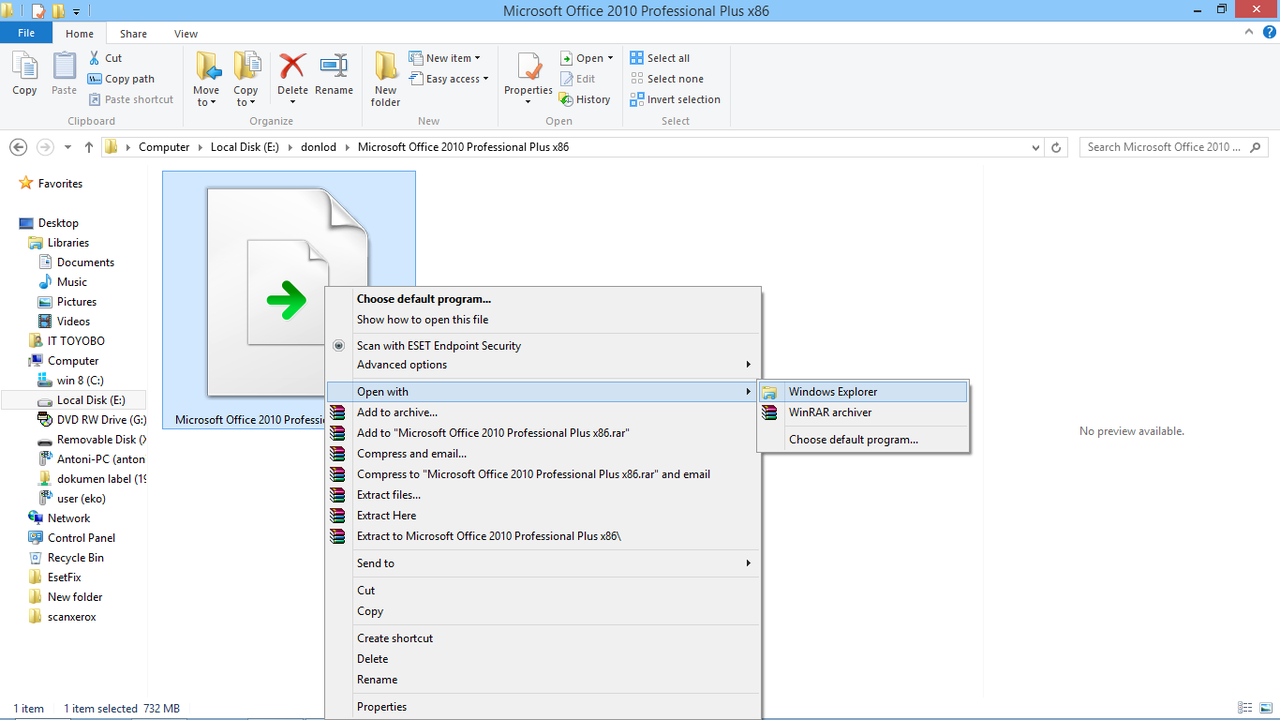Expand the Advanced options submenu
This screenshot has width=1280, height=720.
(x=544, y=365)
